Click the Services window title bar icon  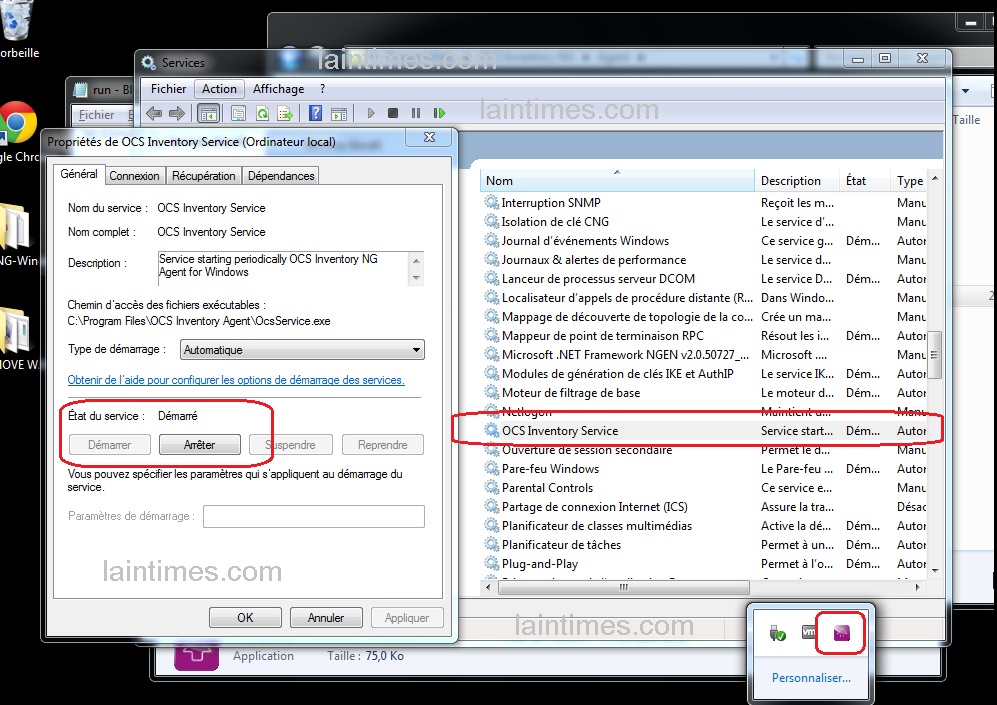(x=148, y=62)
